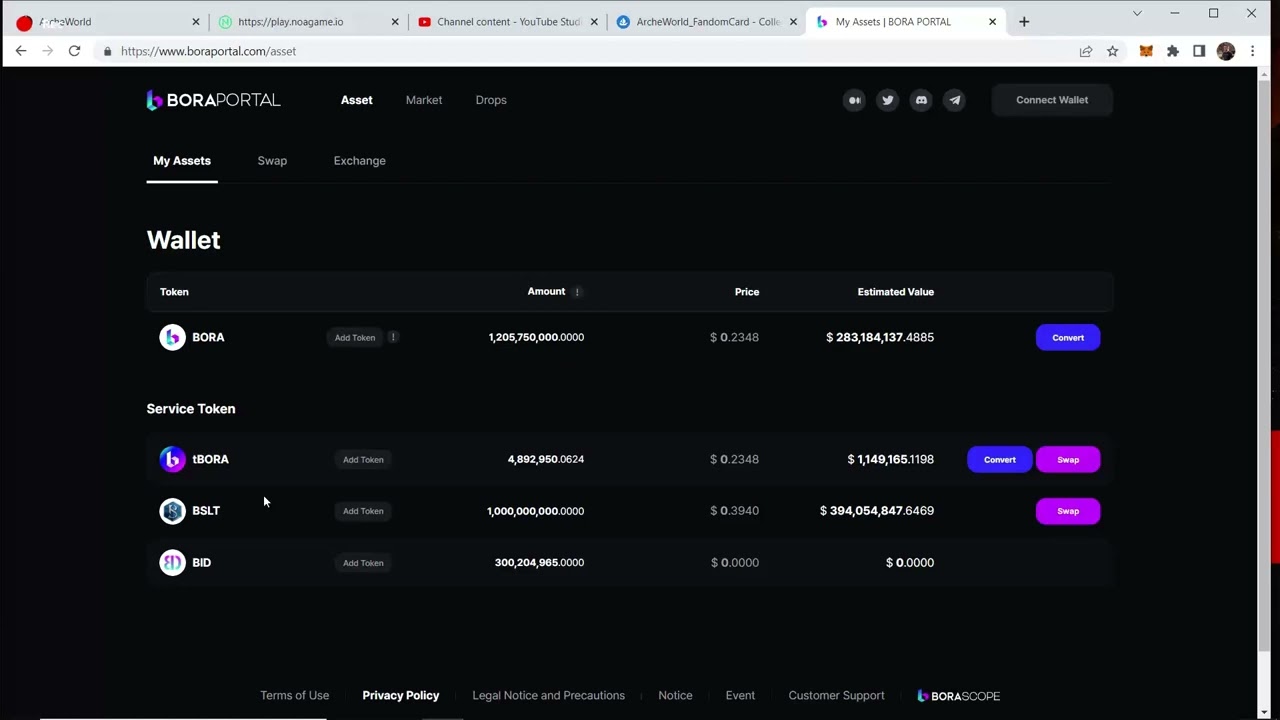The width and height of the screenshot is (1280, 720).
Task: Bookmark this page with the star icon
Action: 1112,51
